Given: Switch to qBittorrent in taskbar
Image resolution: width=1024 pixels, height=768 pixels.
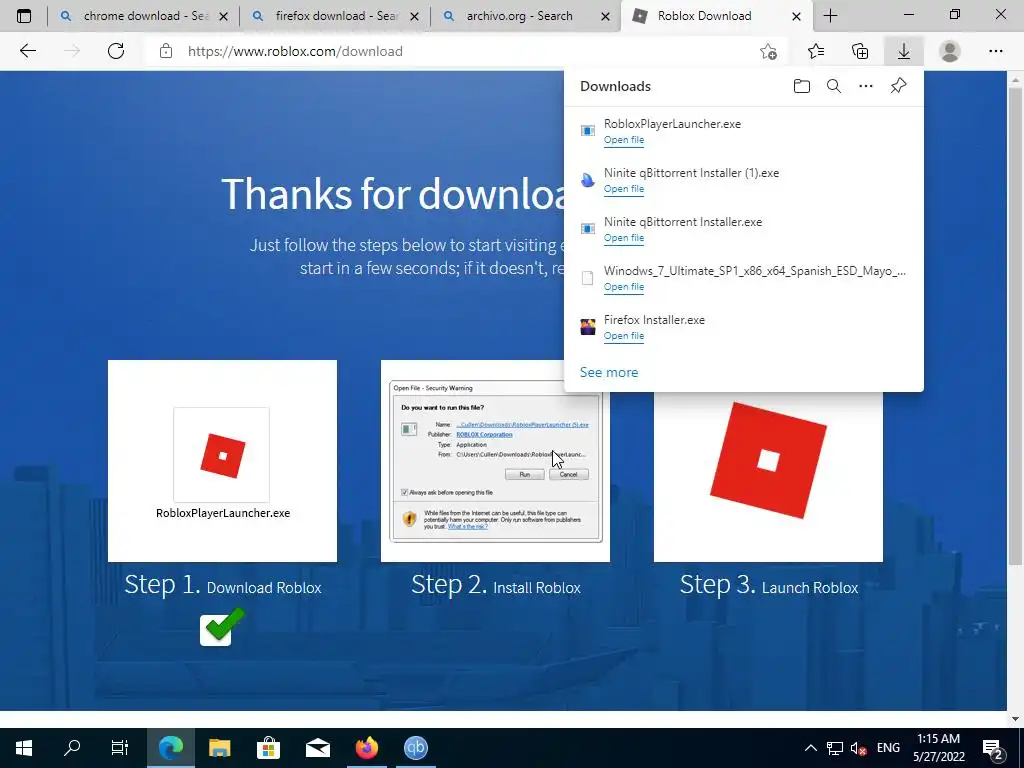Looking at the screenshot, I should click(x=415, y=748).
